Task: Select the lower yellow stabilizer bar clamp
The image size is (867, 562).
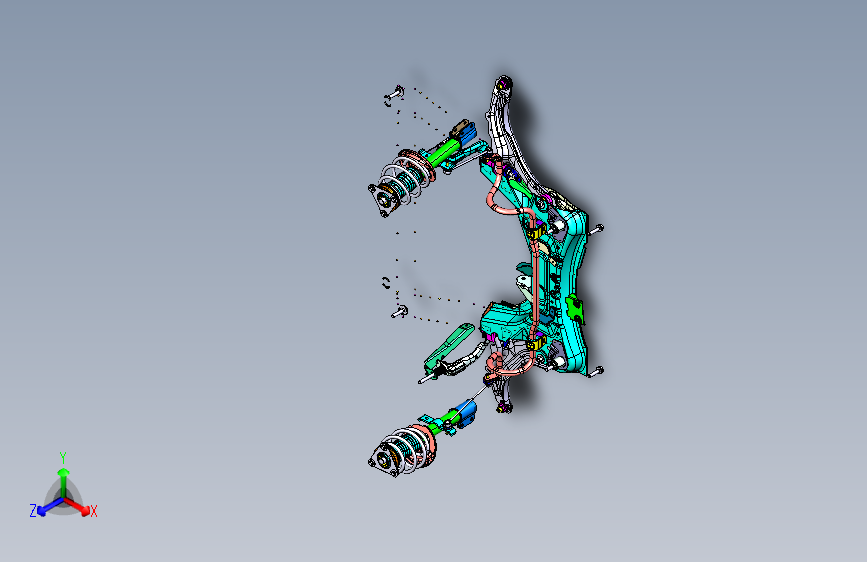Action: (535, 344)
